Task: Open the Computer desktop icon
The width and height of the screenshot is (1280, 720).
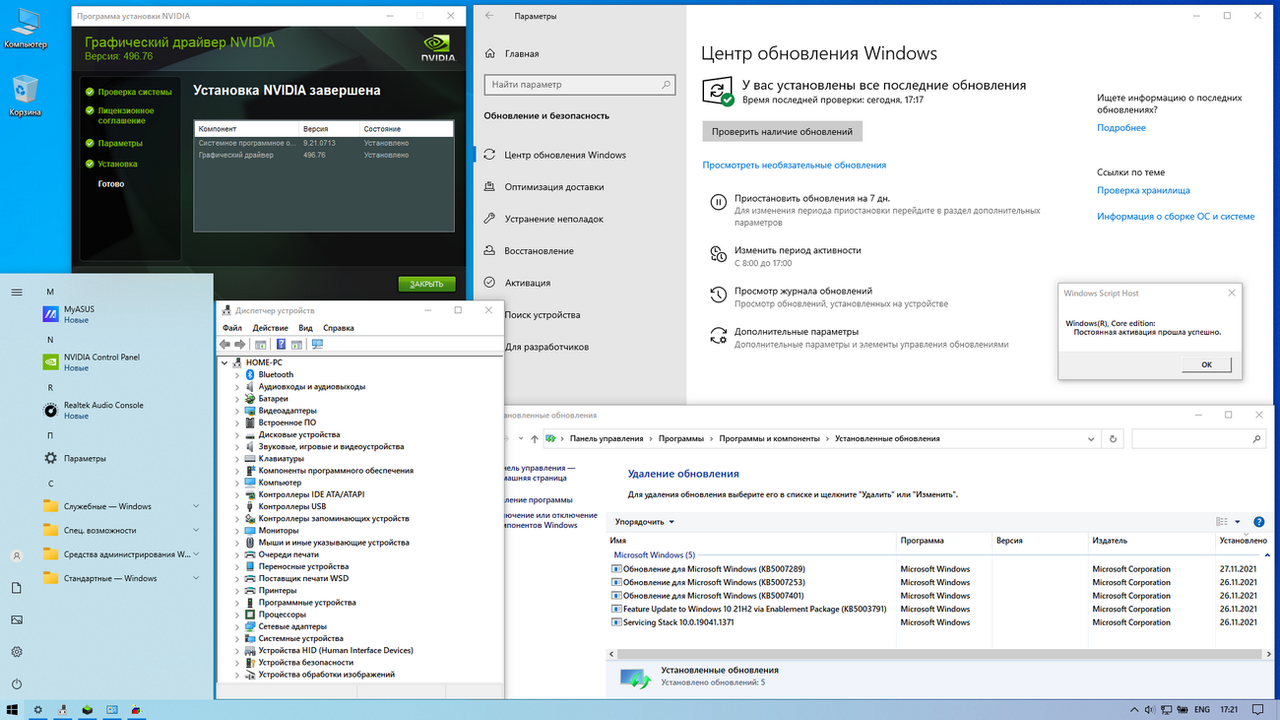Action: pyautogui.click(x=24, y=28)
